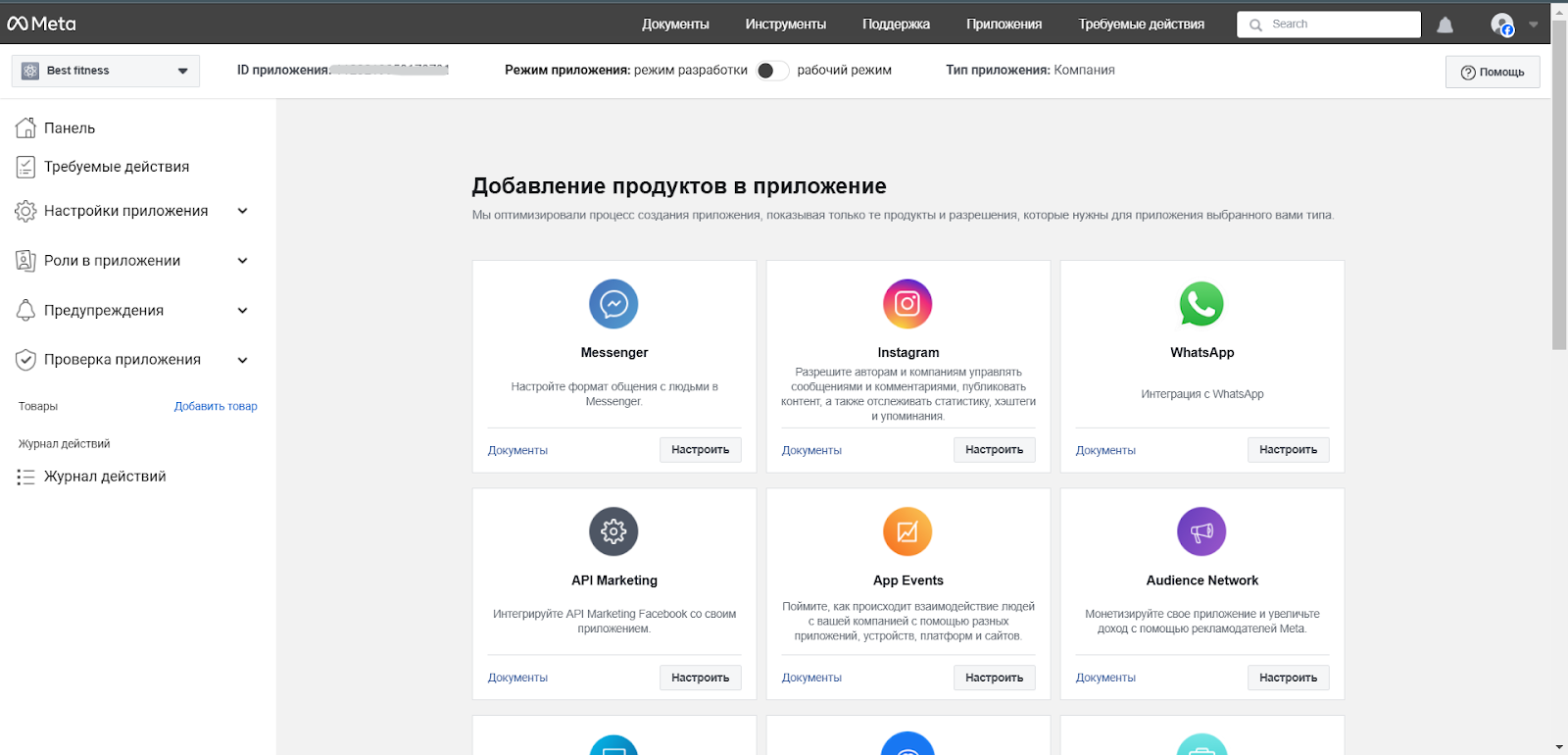The width and height of the screenshot is (1568, 755).
Task: Click the Instagram product icon
Action: (907, 304)
